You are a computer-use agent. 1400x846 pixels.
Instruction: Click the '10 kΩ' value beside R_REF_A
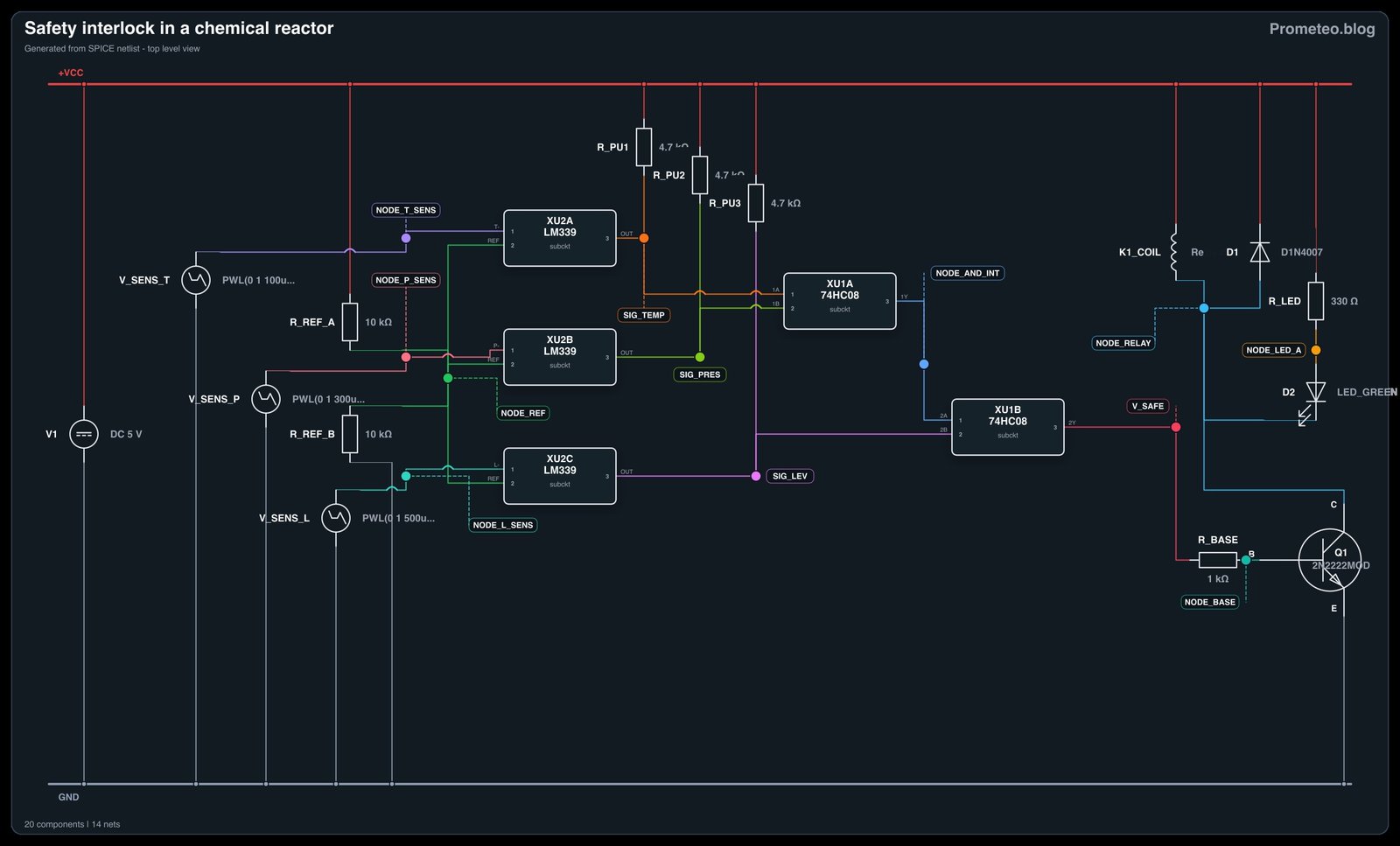(x=378, y=322)
